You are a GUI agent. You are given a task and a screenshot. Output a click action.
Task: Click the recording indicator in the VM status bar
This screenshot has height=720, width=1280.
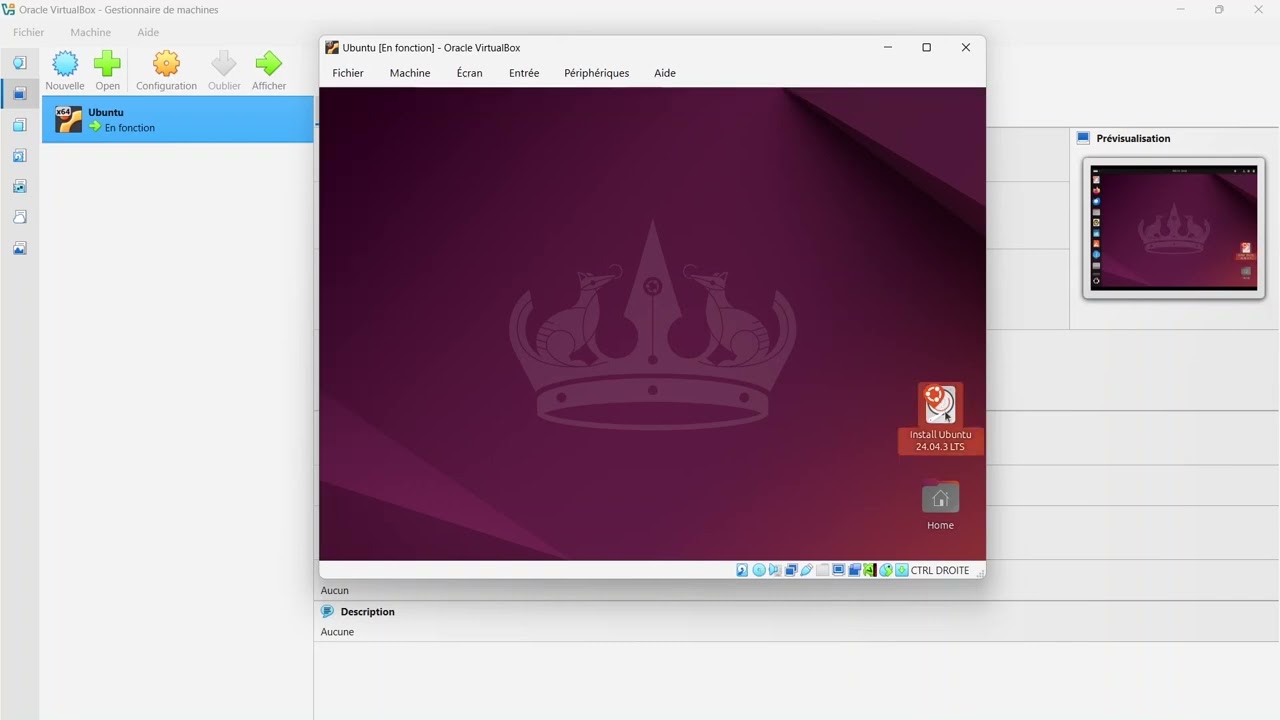855,570
